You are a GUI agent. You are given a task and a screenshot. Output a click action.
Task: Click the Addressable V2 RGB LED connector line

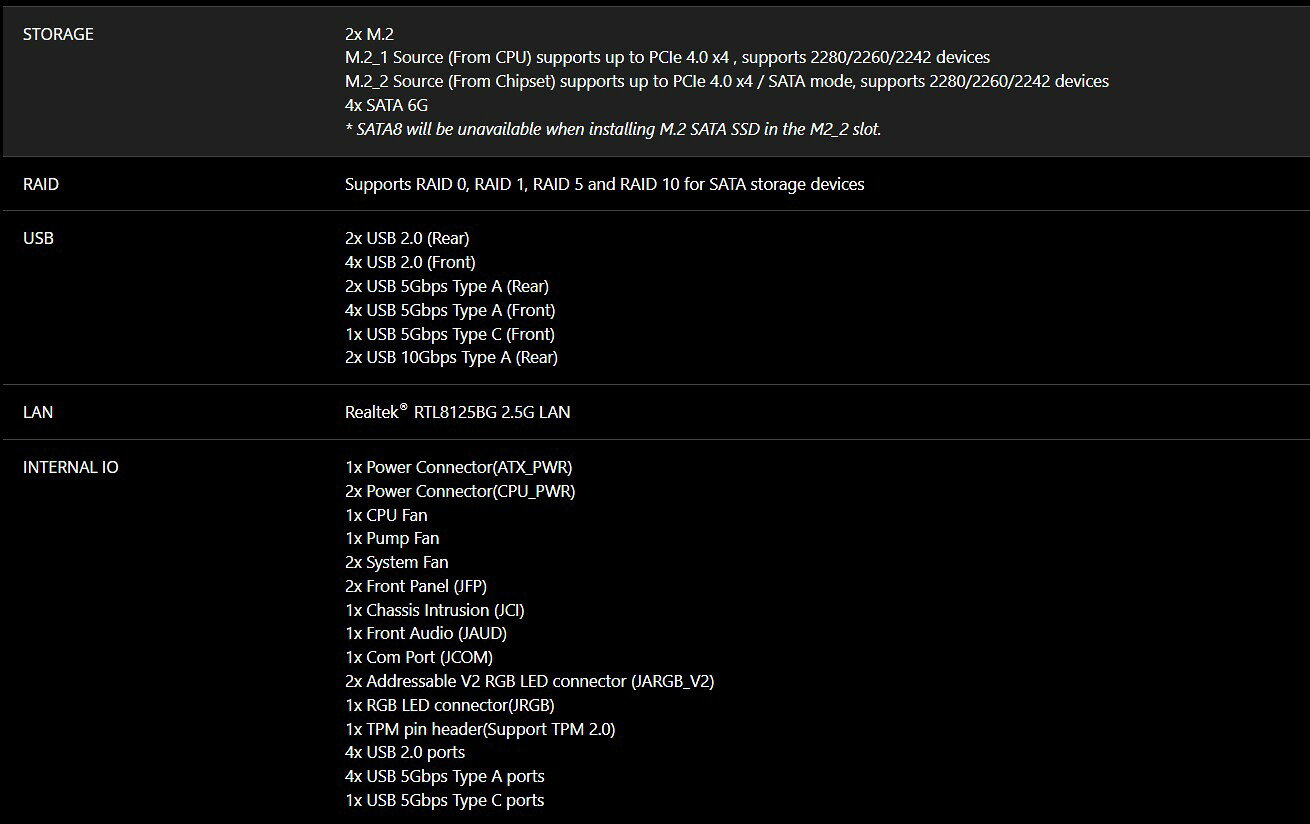click(x=530, y=682)
